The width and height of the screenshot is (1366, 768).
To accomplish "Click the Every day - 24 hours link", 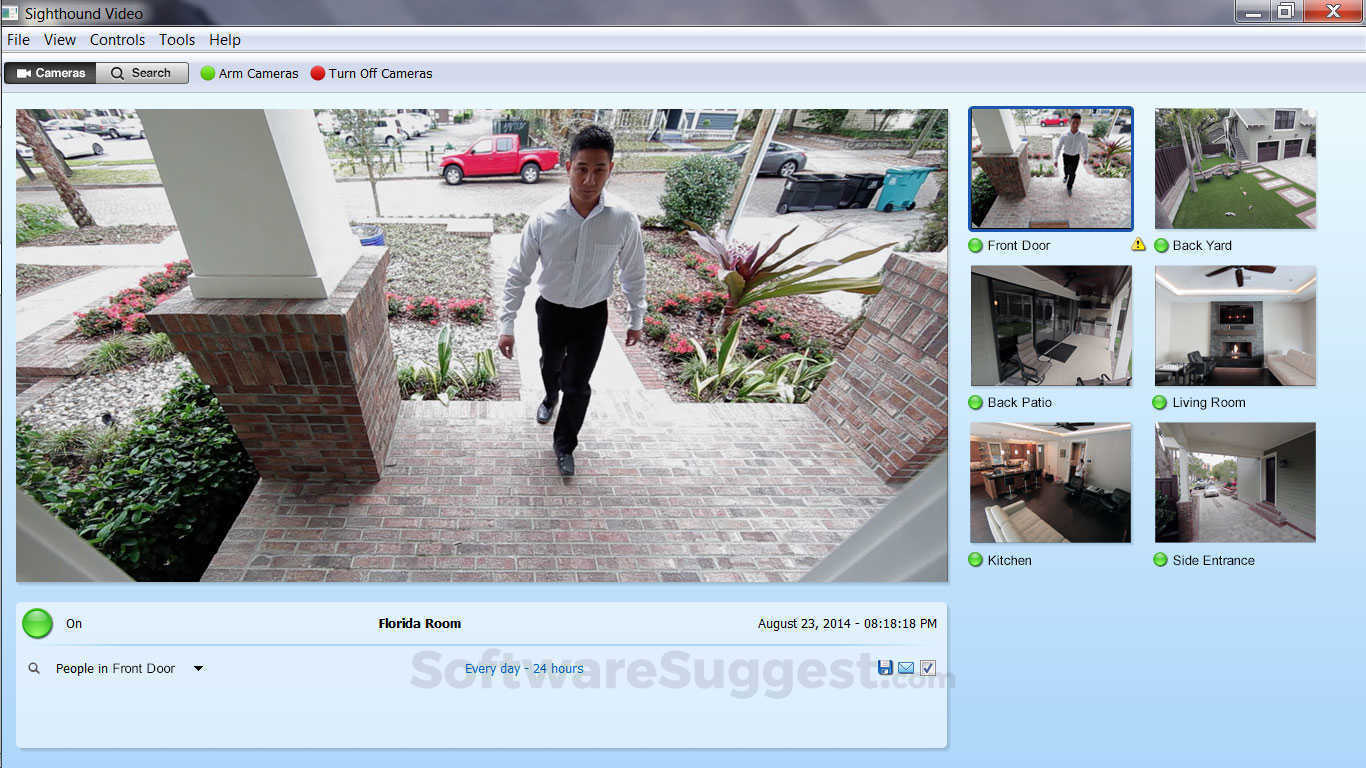I will coord(524,668).
